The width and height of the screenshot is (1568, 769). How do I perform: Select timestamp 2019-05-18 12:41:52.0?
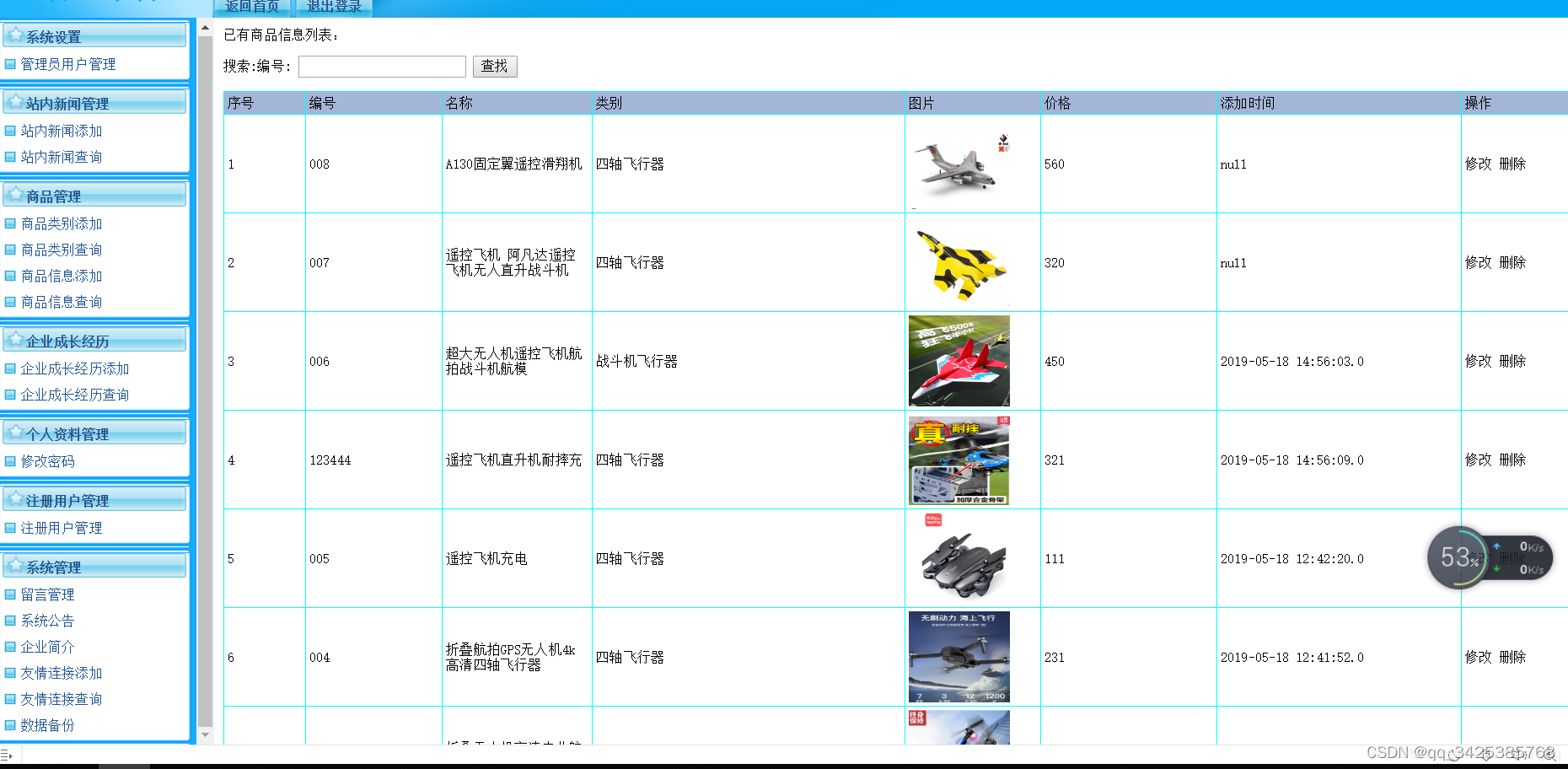pyautogui.click(x=1292, y=658)
